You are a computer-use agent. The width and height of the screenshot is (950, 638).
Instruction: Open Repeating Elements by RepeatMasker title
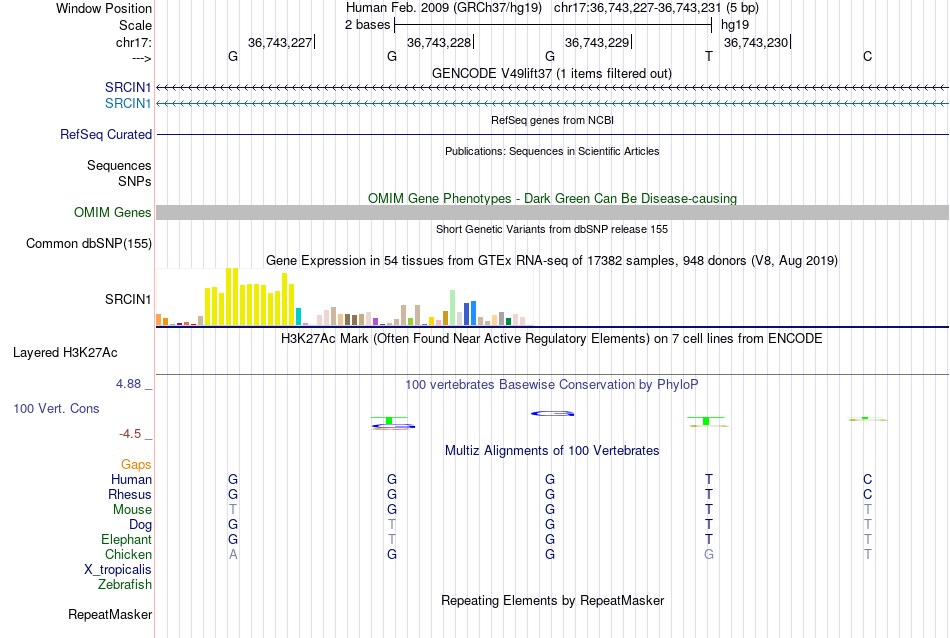[553, 600]
